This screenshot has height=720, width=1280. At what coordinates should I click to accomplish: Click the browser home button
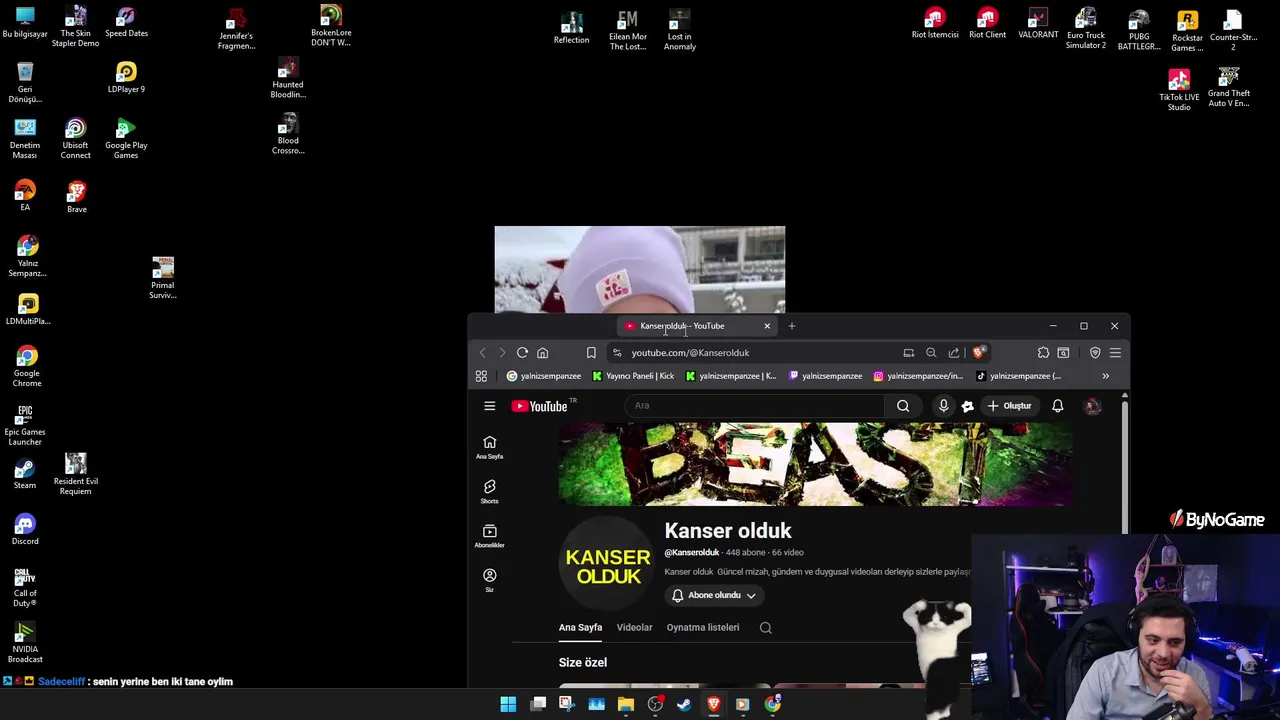(543, 353)
